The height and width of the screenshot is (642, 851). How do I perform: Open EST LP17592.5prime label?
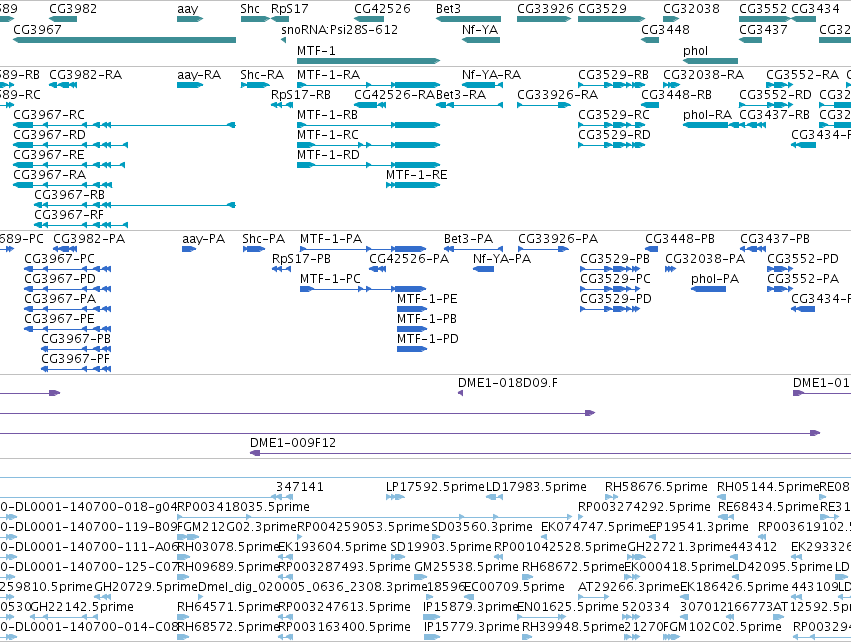tap(435, 487)
